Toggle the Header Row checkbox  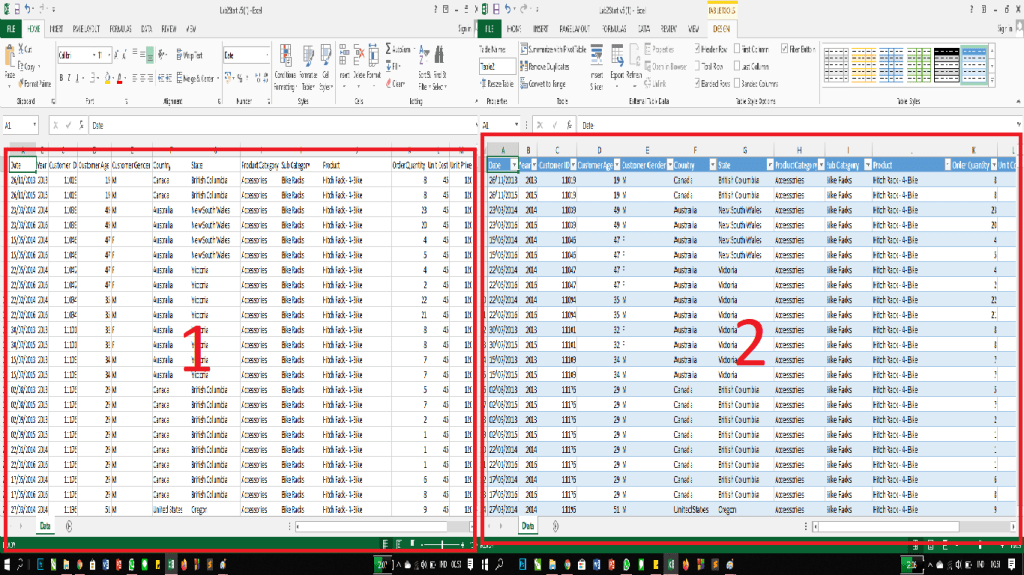point(696,48)
